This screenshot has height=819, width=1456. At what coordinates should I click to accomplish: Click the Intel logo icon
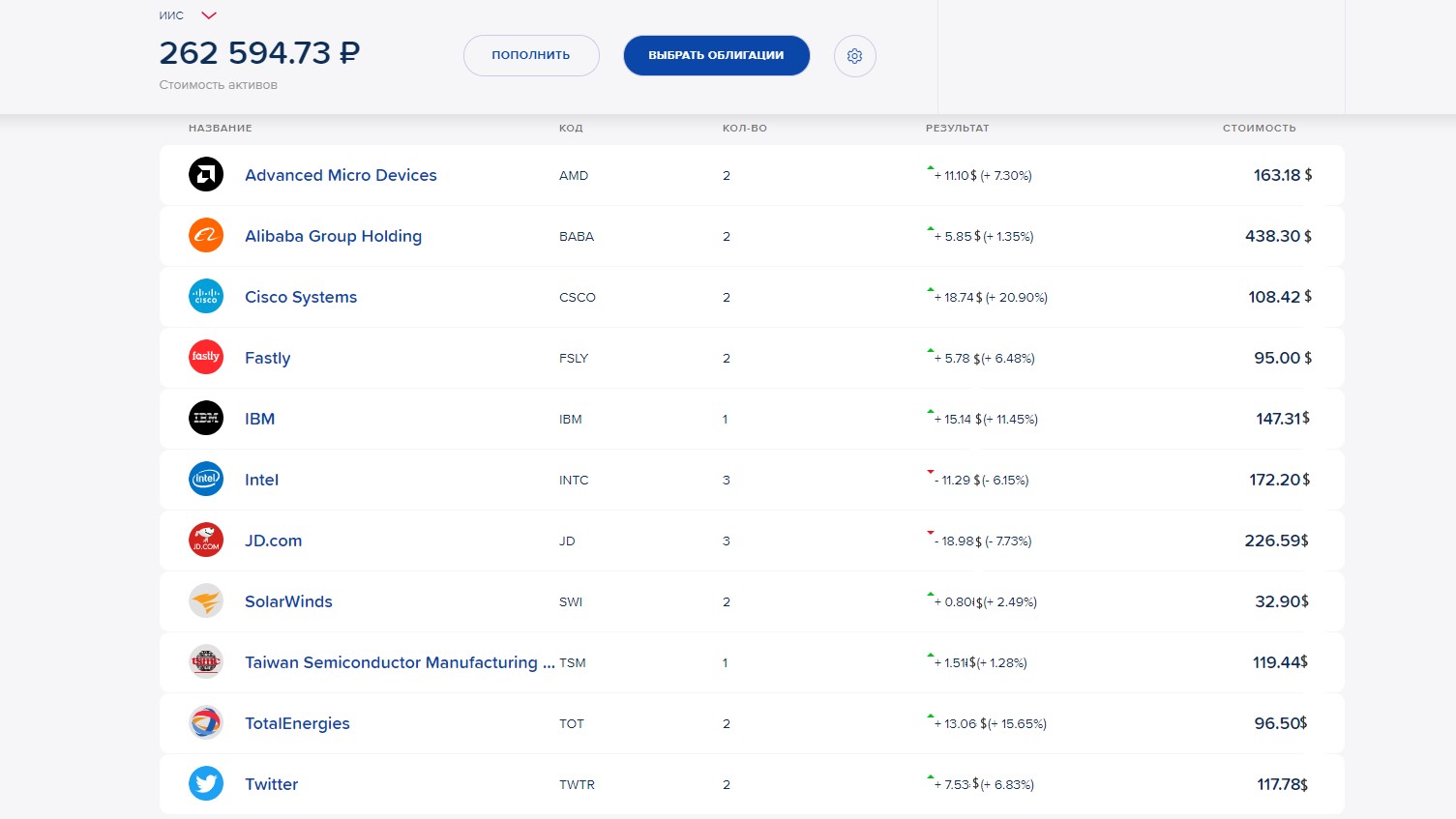(x=206, y=479)
